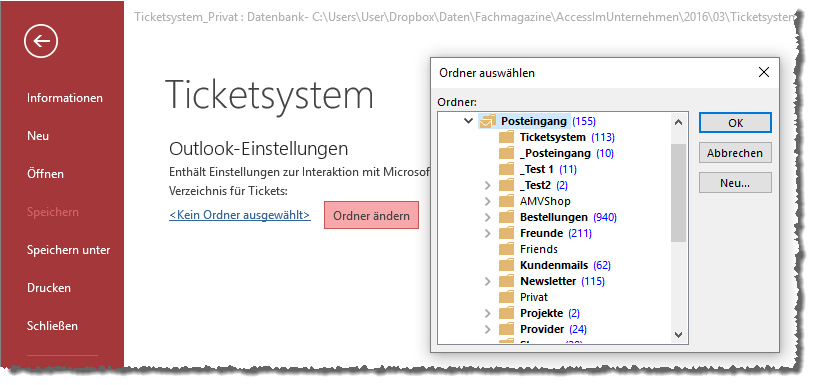This screenshot has height=385, width=815.
Task: Collapse the Posteingang tree node
Action: pyautogui.click(x=468, y=122)
